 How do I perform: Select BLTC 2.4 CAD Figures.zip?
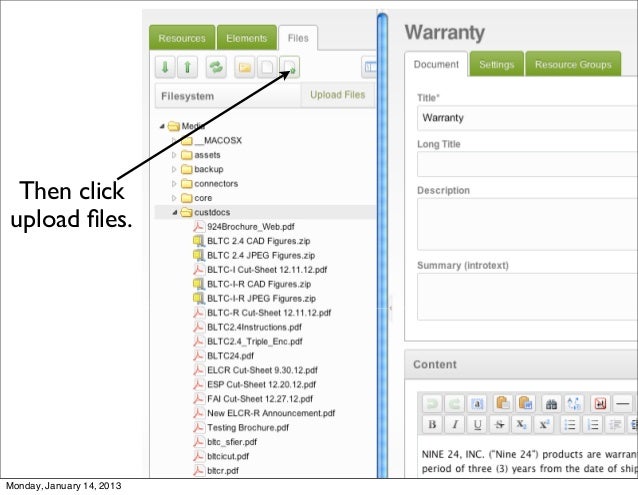[259, 241]
